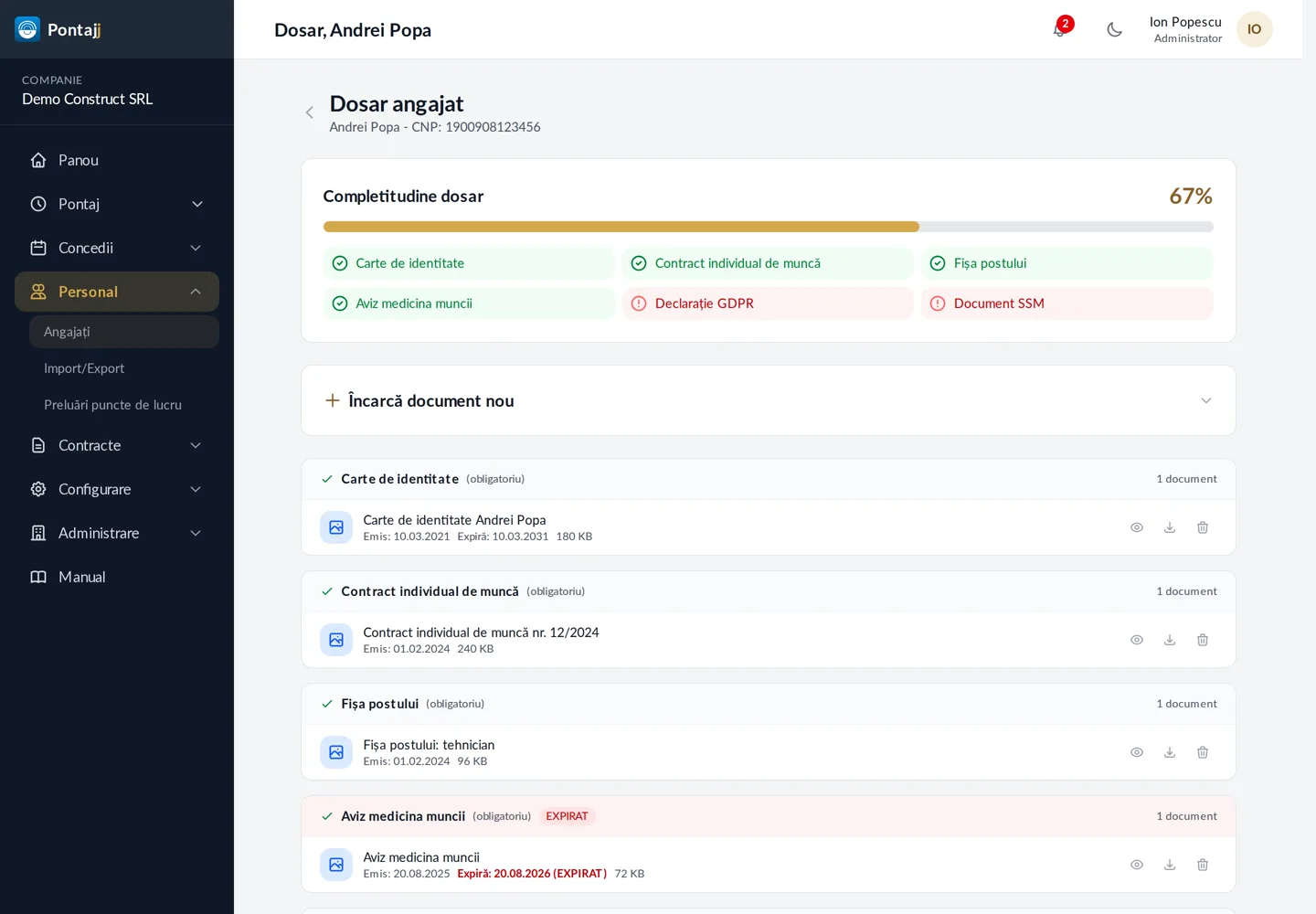
Task: Click the dossier completeness progress bar
Action: click(769, 227)
